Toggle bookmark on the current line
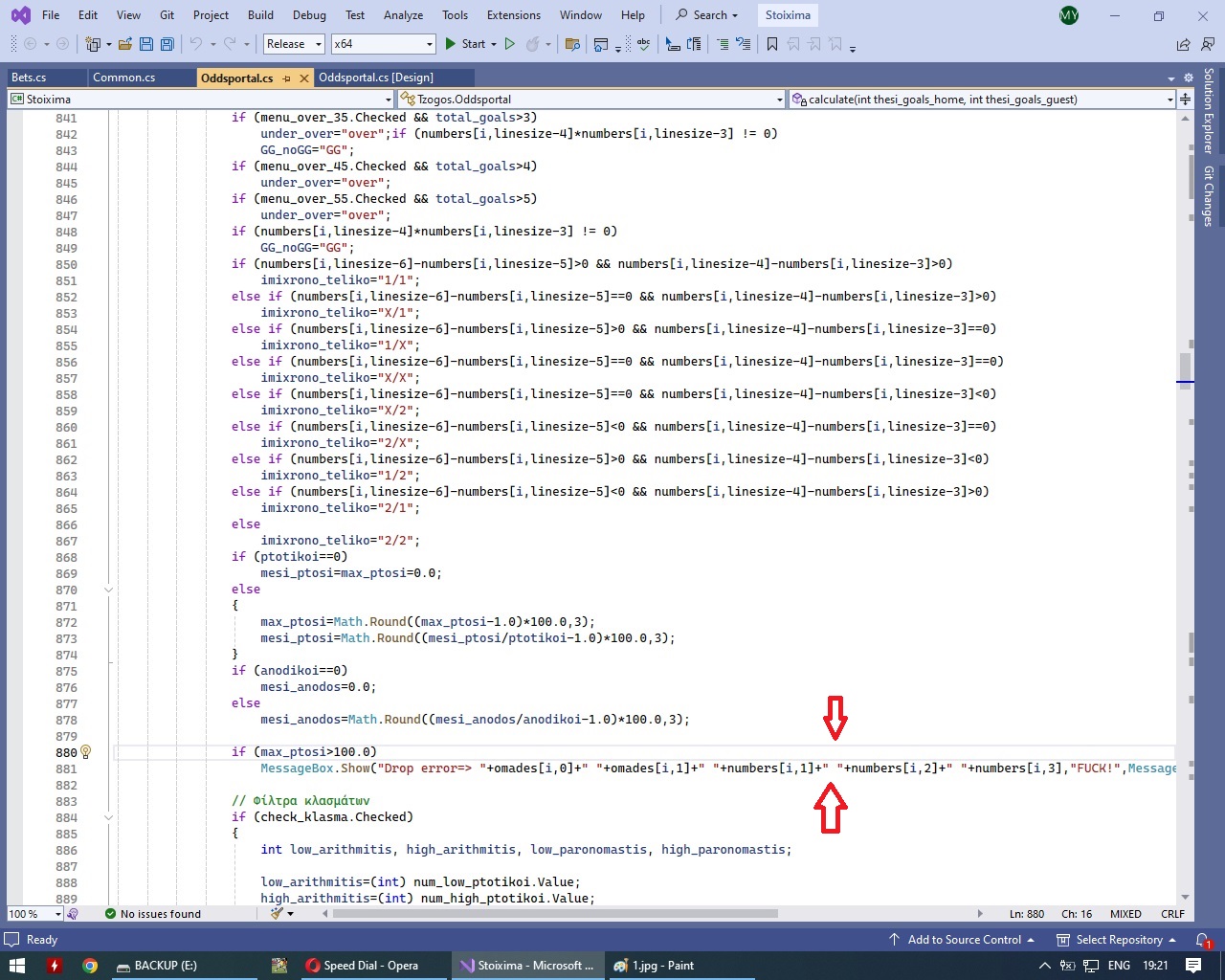The width and height of the screenshot is (1225, 980). [772, 44]
